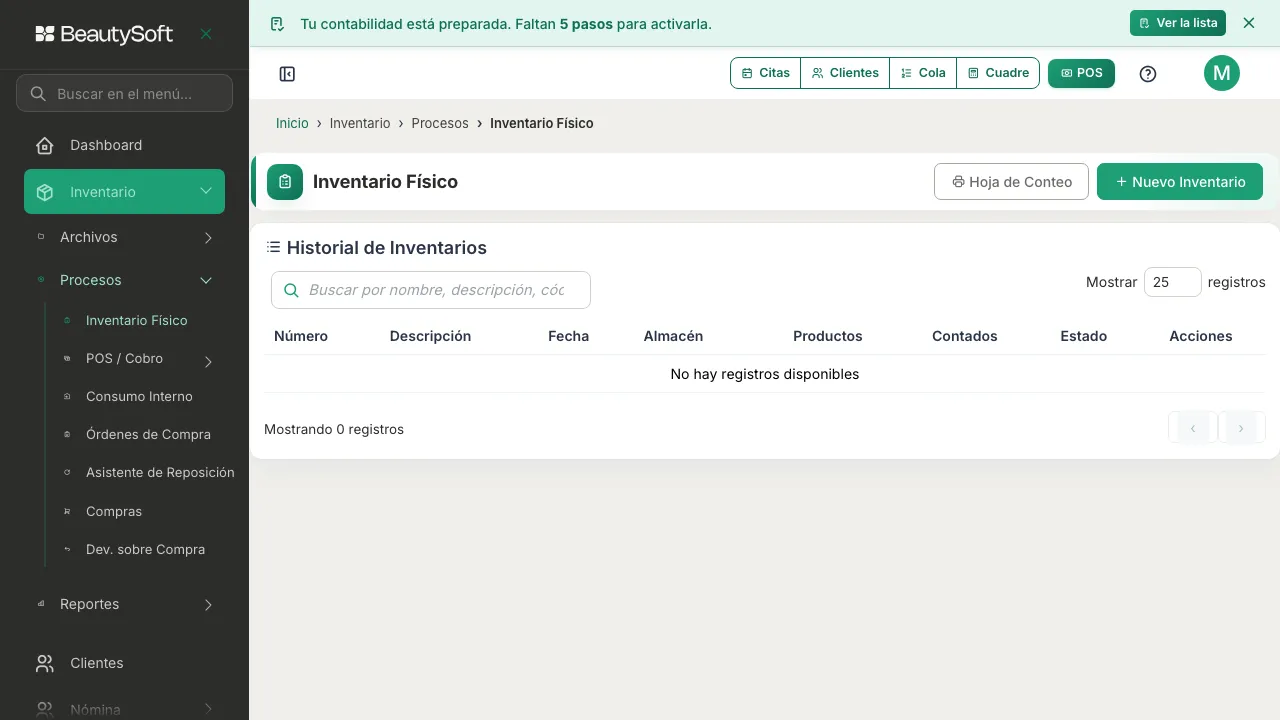The height and width of the screenshot is (720, 1280).
Task: Open Dev. sobre Compra menu item
Action: [x=145, y=550]
